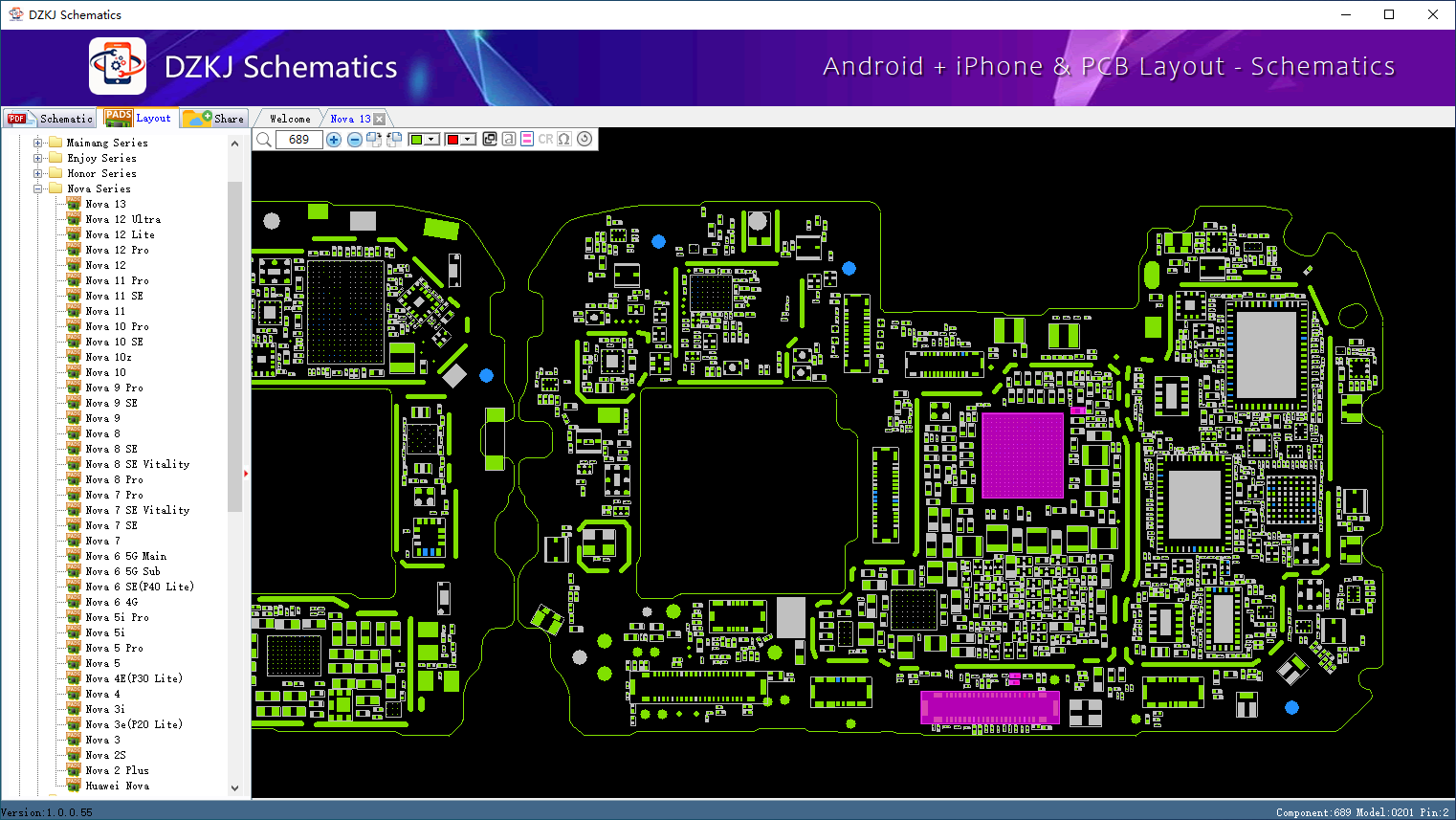The image size is (1456, 820).
Task: Open the Nova 13 layout in the tree
Action: point(106,204)
